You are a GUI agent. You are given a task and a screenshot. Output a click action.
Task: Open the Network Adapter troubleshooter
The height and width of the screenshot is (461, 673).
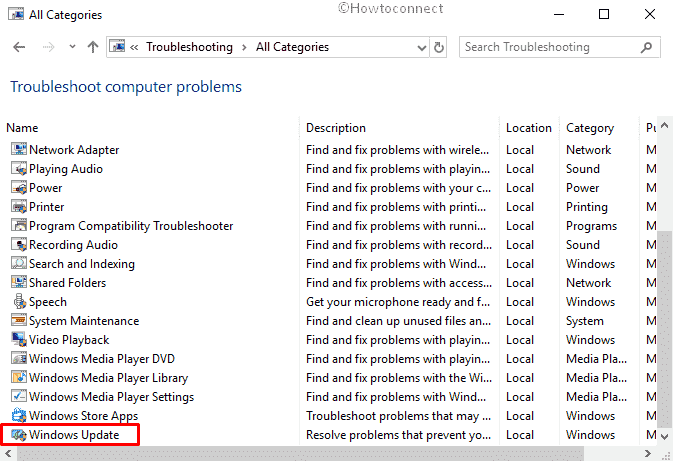(x=74, y=150)
